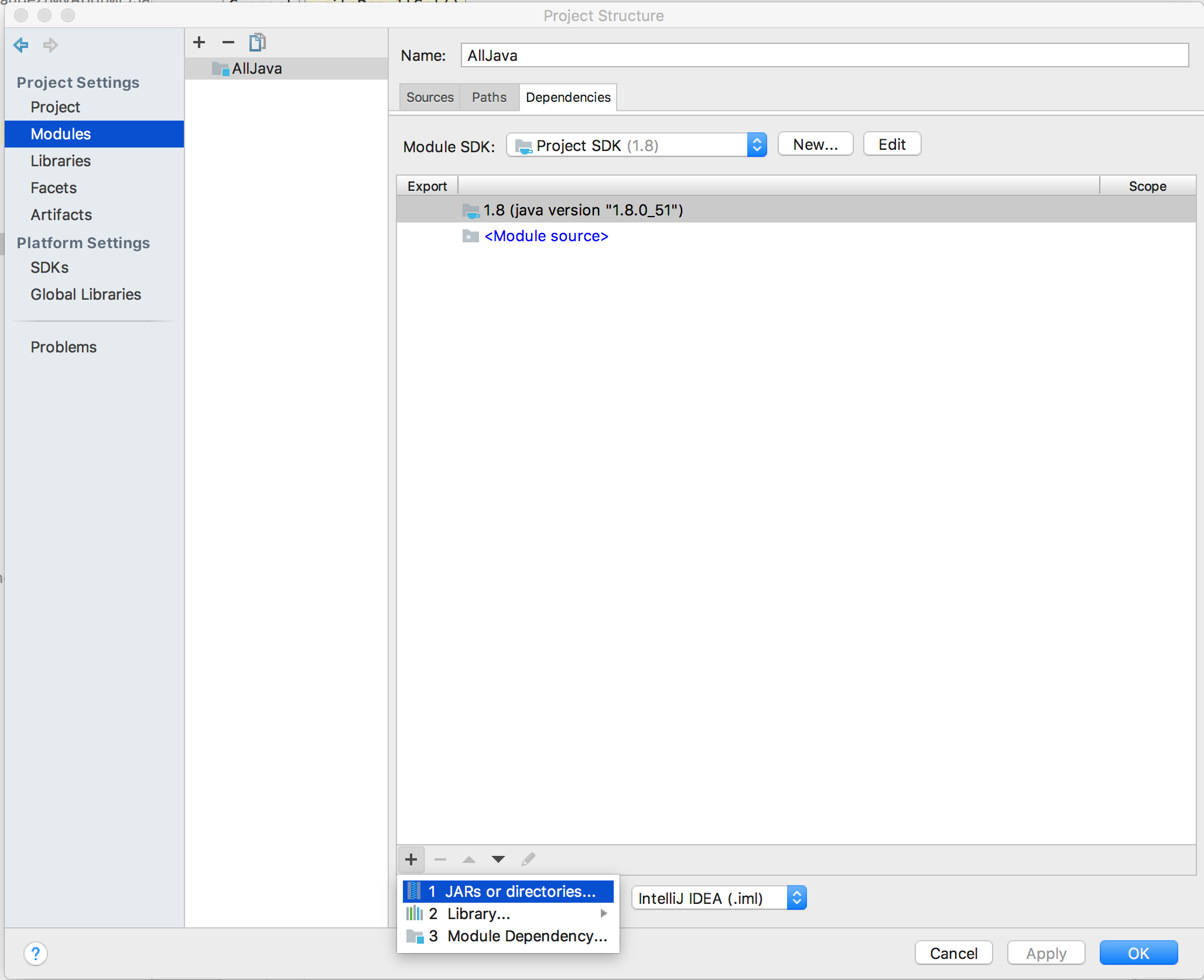The image size is (1204, 980).
Task: Click the Export column header
Action: tap(427, 186)
